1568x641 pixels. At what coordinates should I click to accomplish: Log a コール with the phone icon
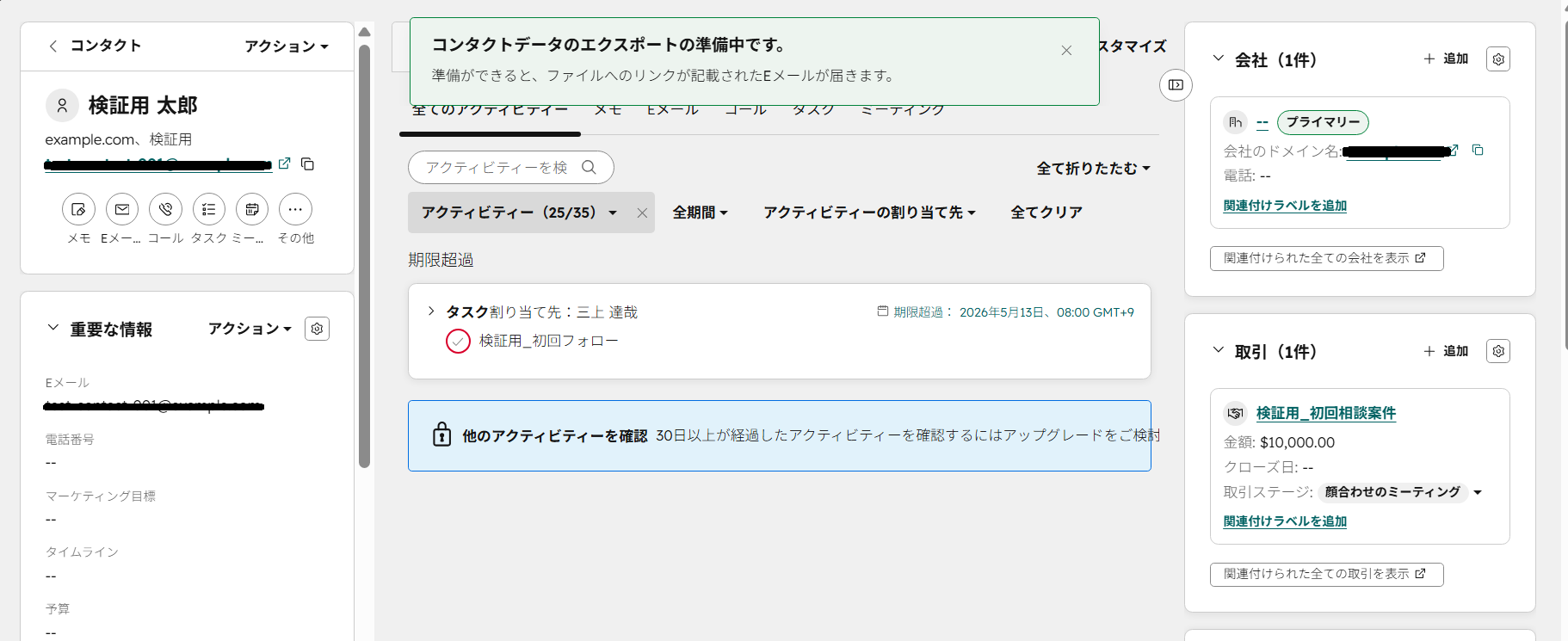tap(165, 209)
